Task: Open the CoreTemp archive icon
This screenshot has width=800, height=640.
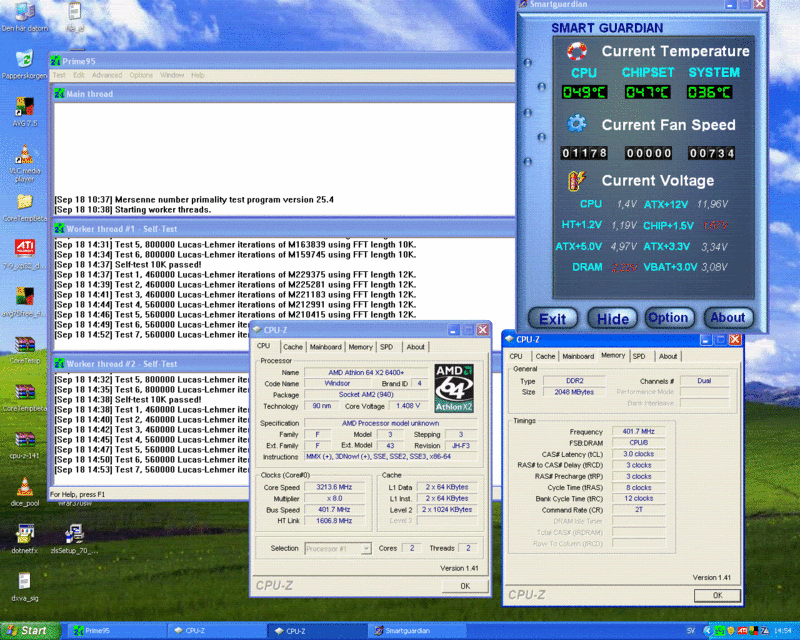Action: coord(24,345)
